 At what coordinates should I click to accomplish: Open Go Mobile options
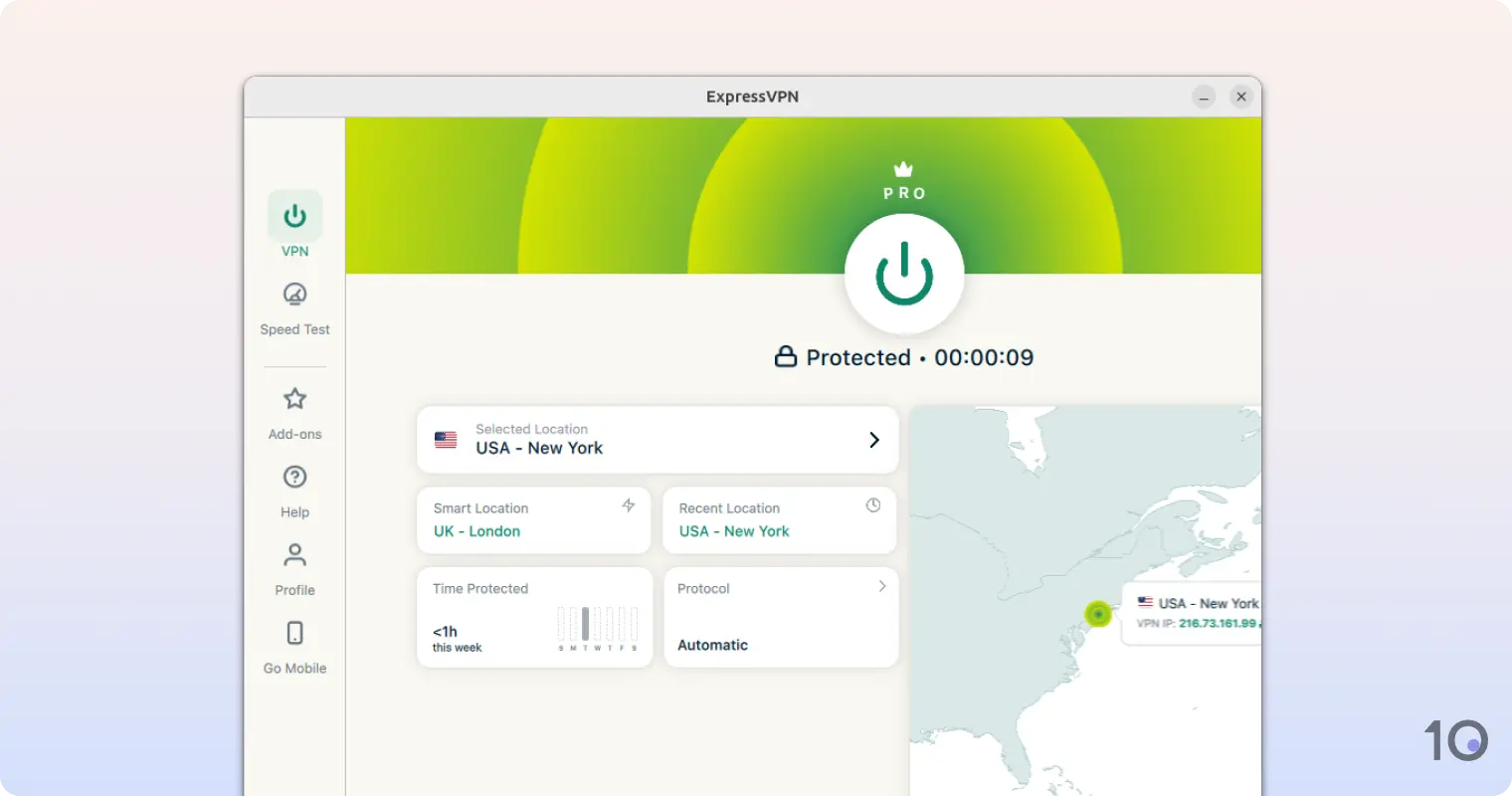294,632
